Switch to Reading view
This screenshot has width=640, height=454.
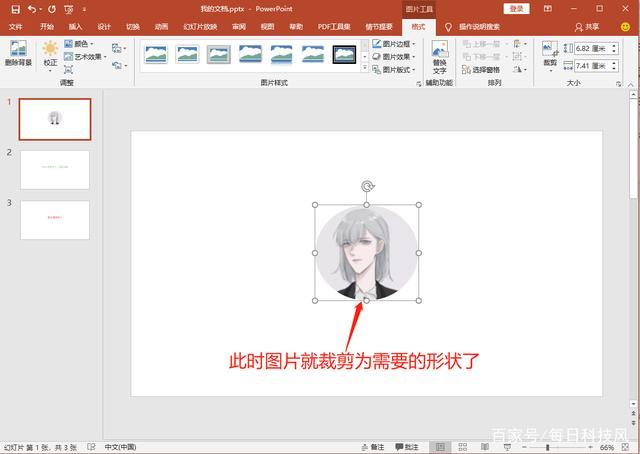click(x=485, y=447)
